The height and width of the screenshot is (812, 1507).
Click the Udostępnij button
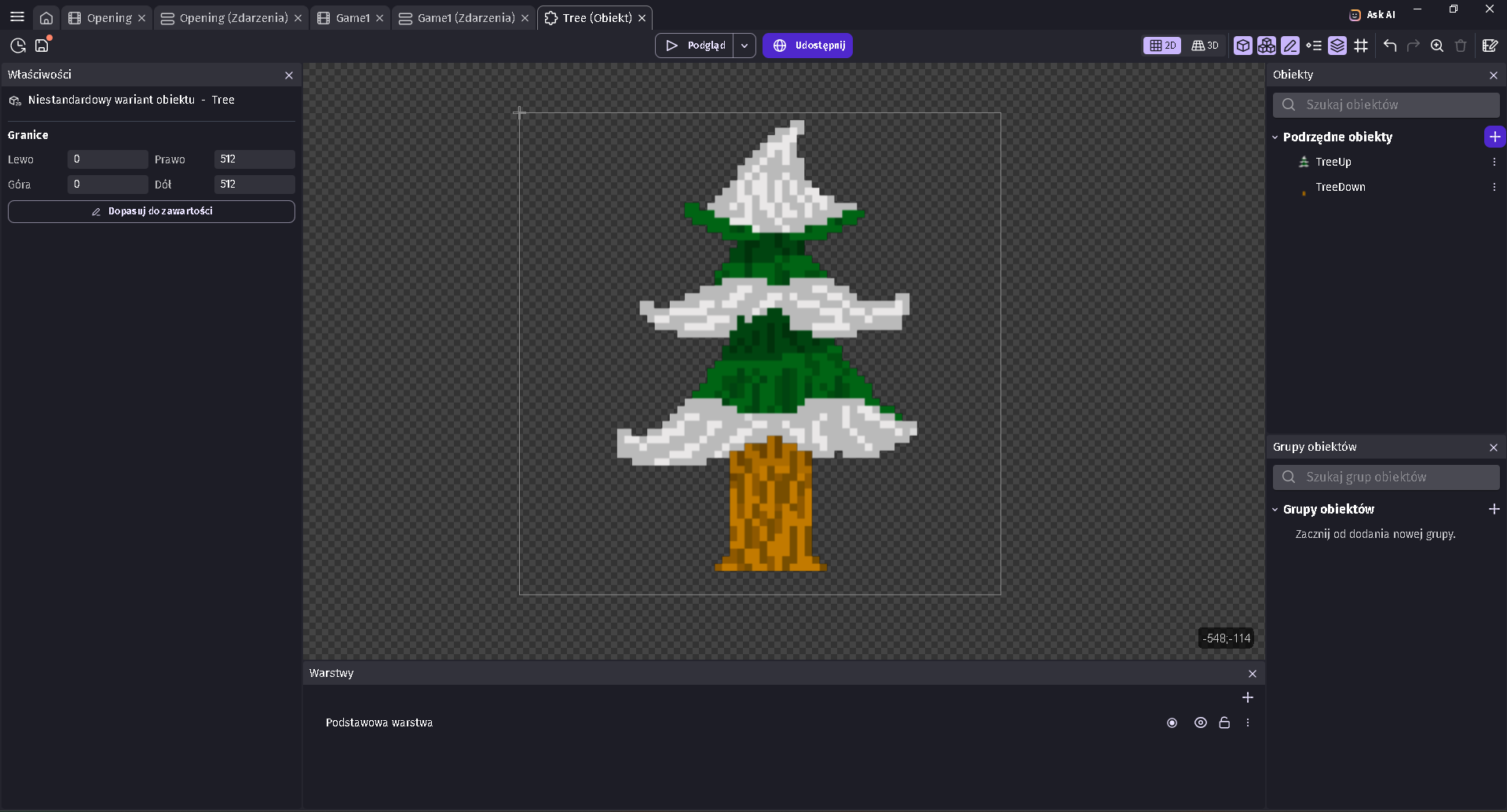point(808,46)
